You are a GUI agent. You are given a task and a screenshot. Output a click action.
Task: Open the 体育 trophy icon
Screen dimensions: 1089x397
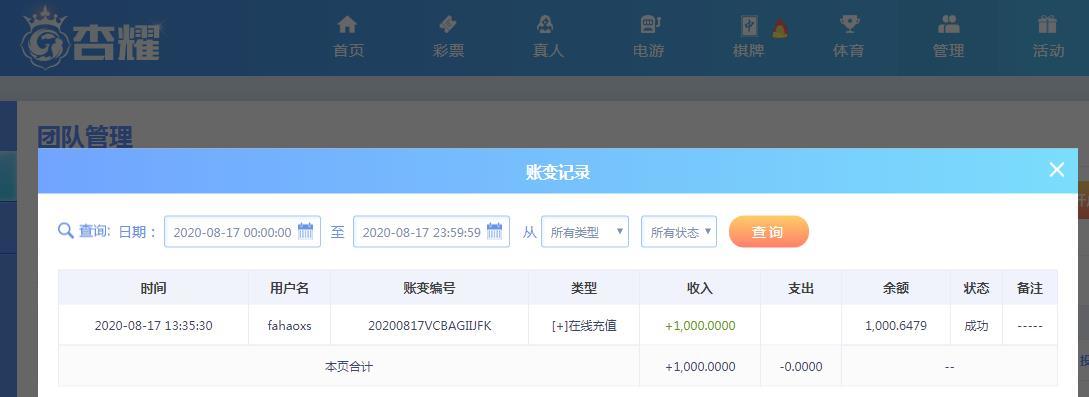849,26
